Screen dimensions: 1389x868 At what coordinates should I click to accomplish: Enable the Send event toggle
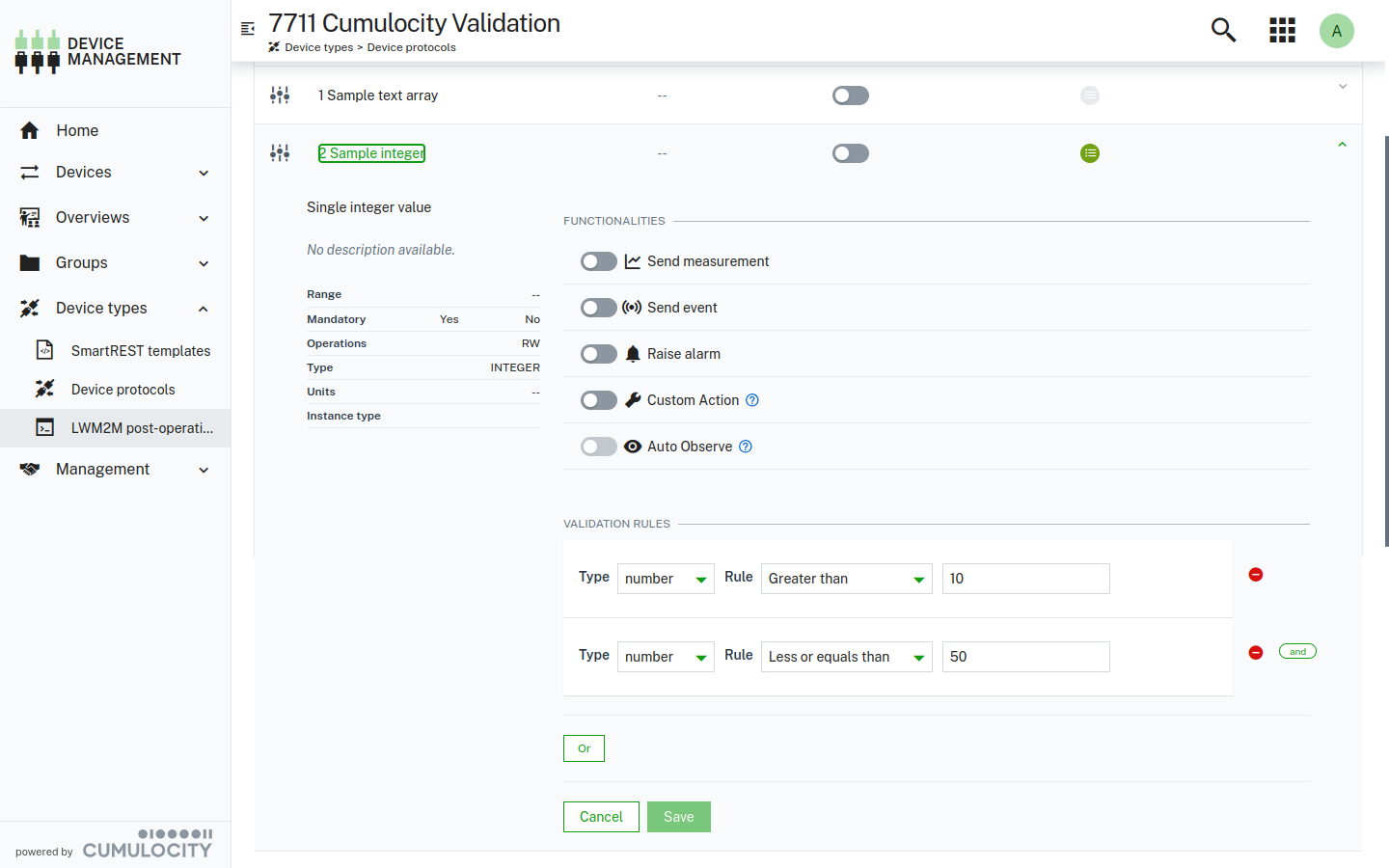(x=598, y=307)
